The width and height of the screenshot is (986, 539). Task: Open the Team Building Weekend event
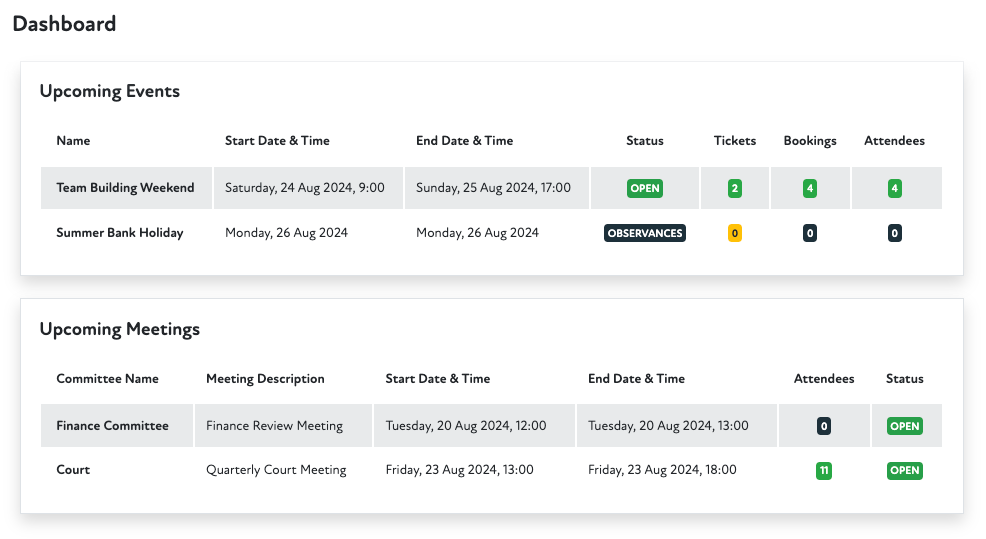point(125,188)
